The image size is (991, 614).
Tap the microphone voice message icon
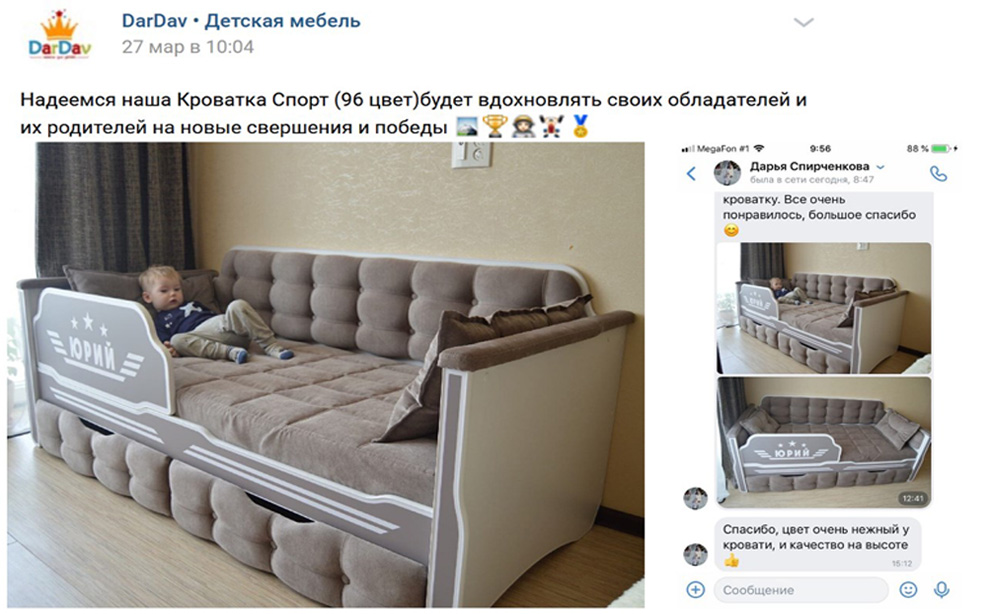click(x=941, y=589)
